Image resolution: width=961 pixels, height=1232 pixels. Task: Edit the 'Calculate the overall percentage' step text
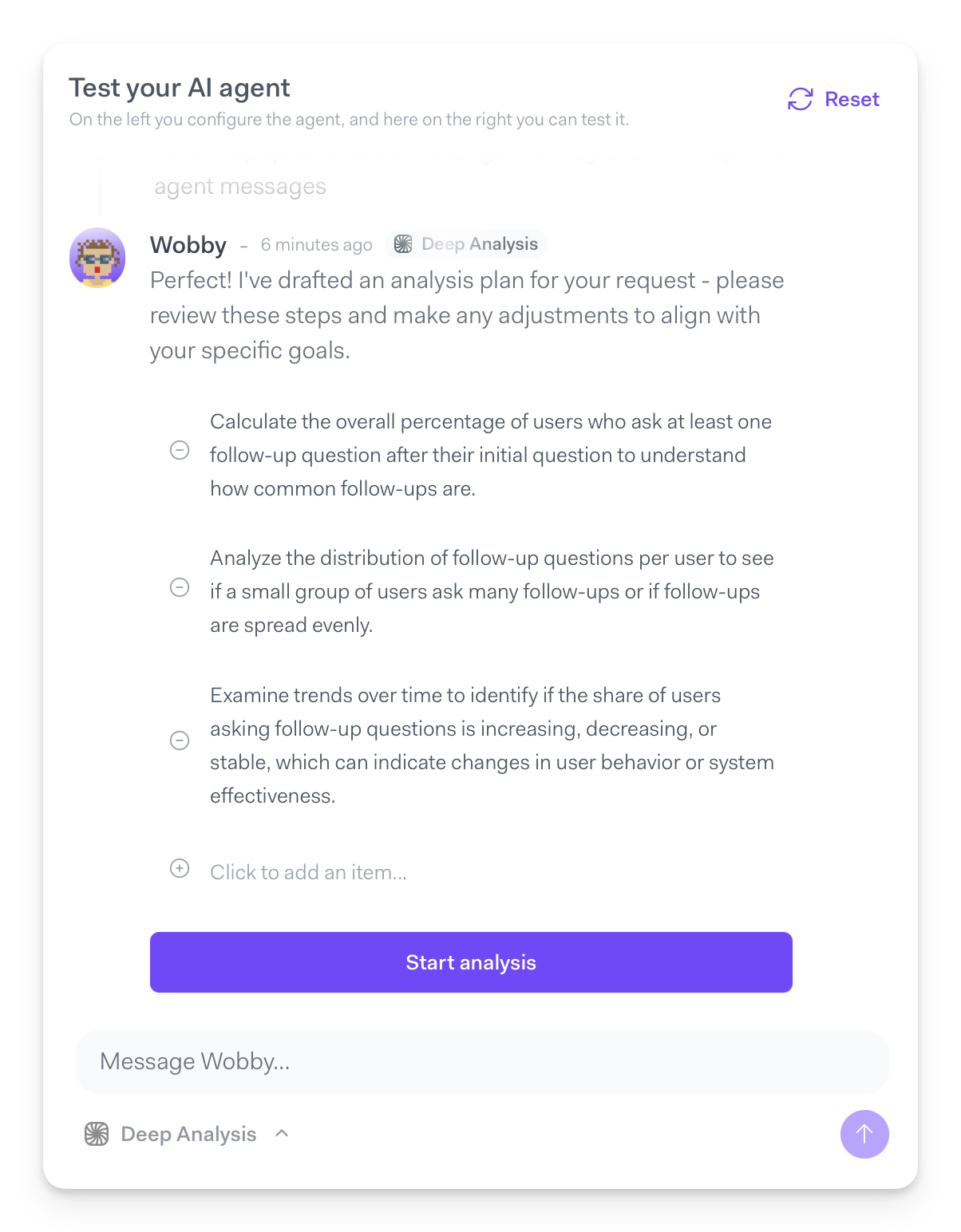click(x=490, y=455)
